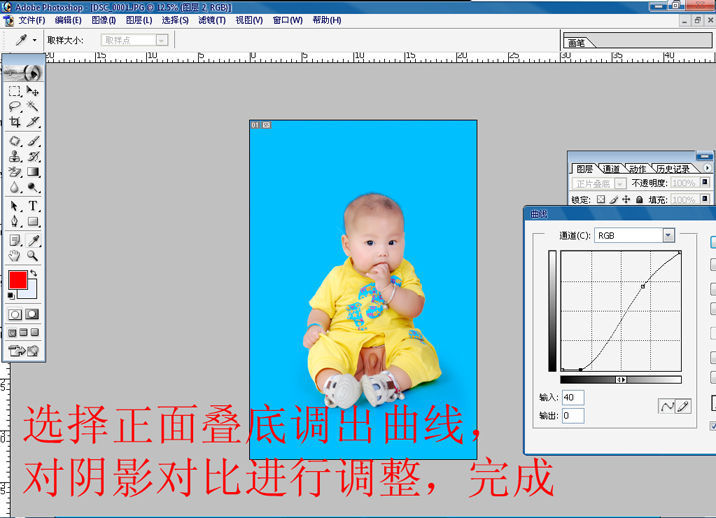Open the 帮助 menu
The image size is (716, 518).
(x=326, y=20)
